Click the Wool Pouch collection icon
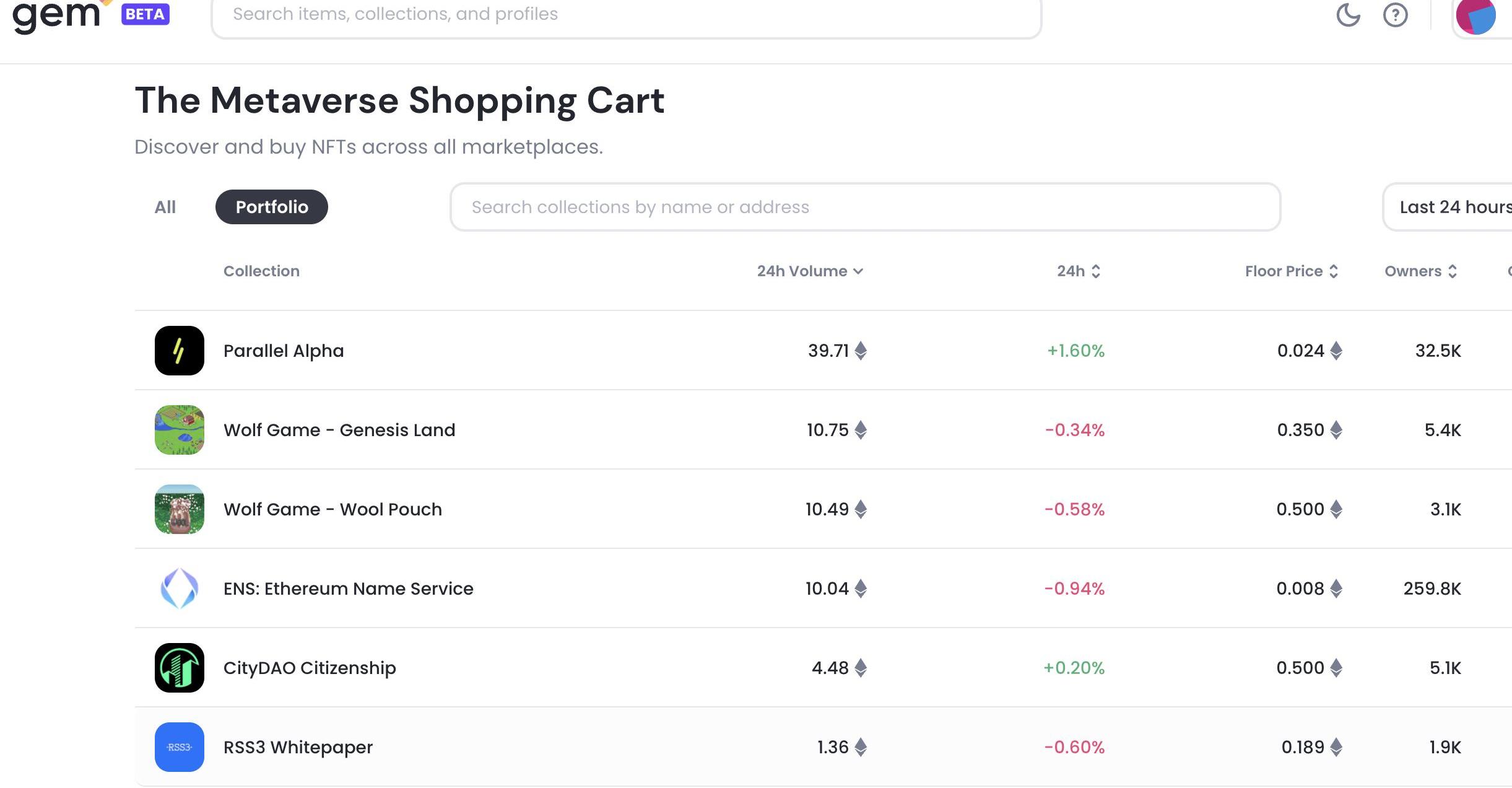1512x788 pixels. pos(179,509)
